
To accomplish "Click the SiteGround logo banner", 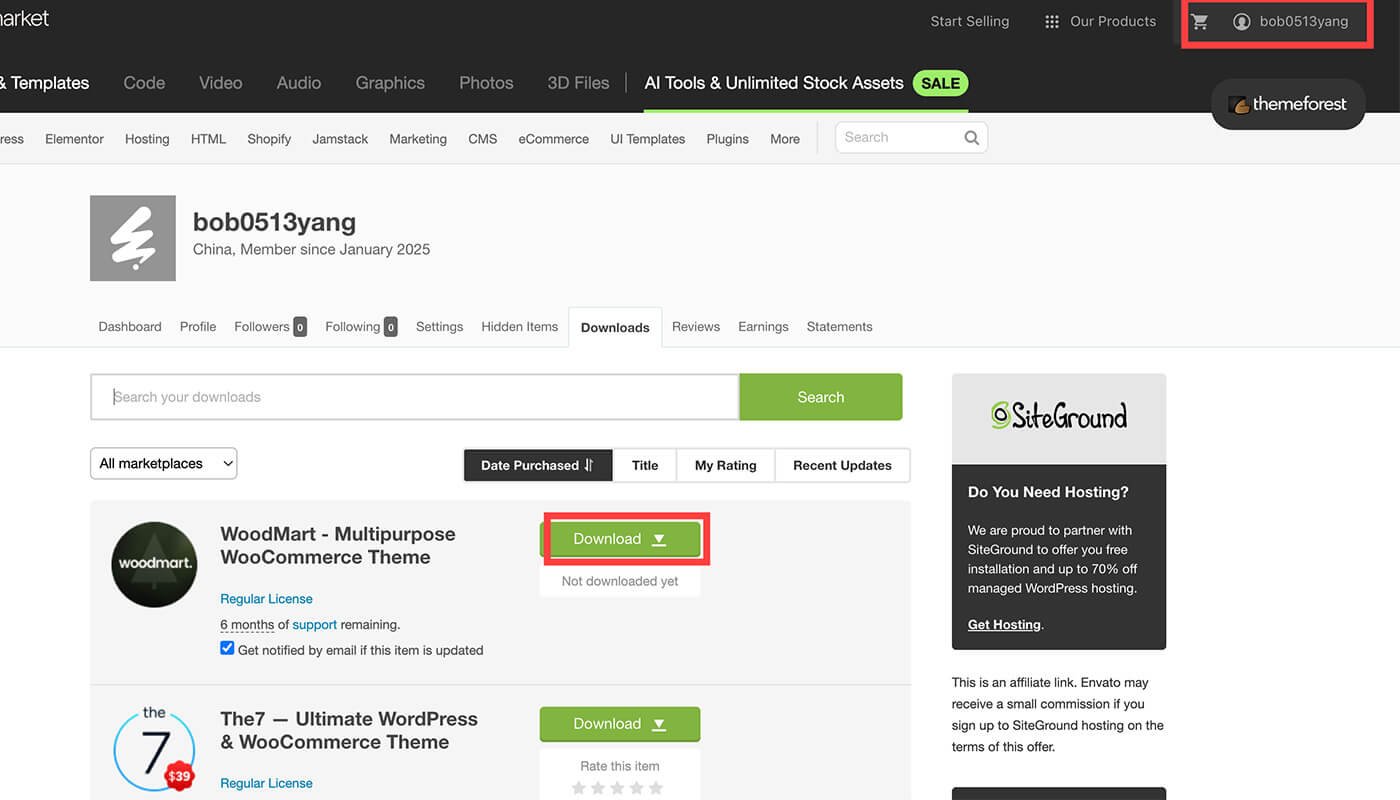I will 1058,417.
